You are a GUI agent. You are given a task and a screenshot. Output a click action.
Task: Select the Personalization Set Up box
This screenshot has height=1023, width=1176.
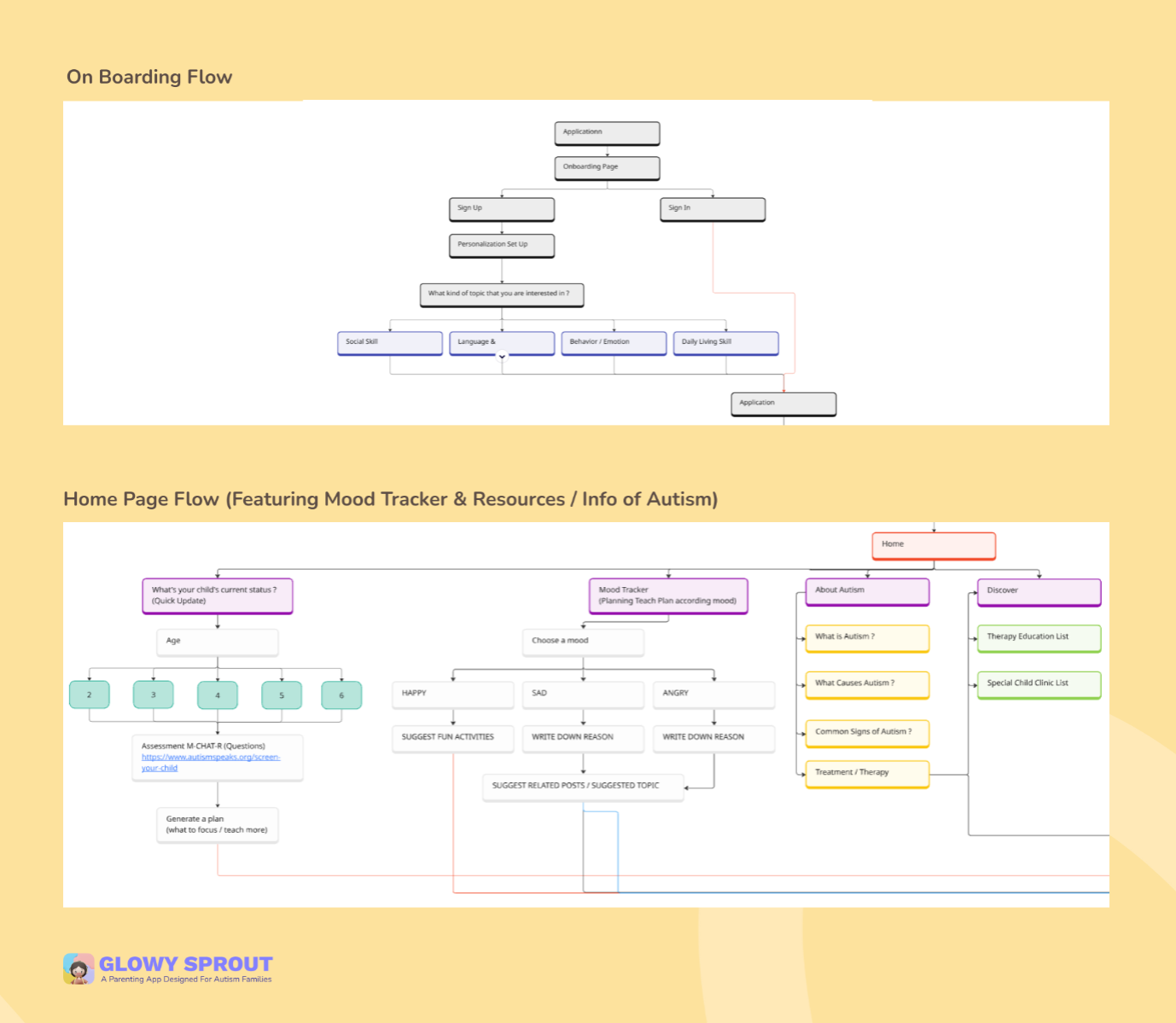[502, 245]
